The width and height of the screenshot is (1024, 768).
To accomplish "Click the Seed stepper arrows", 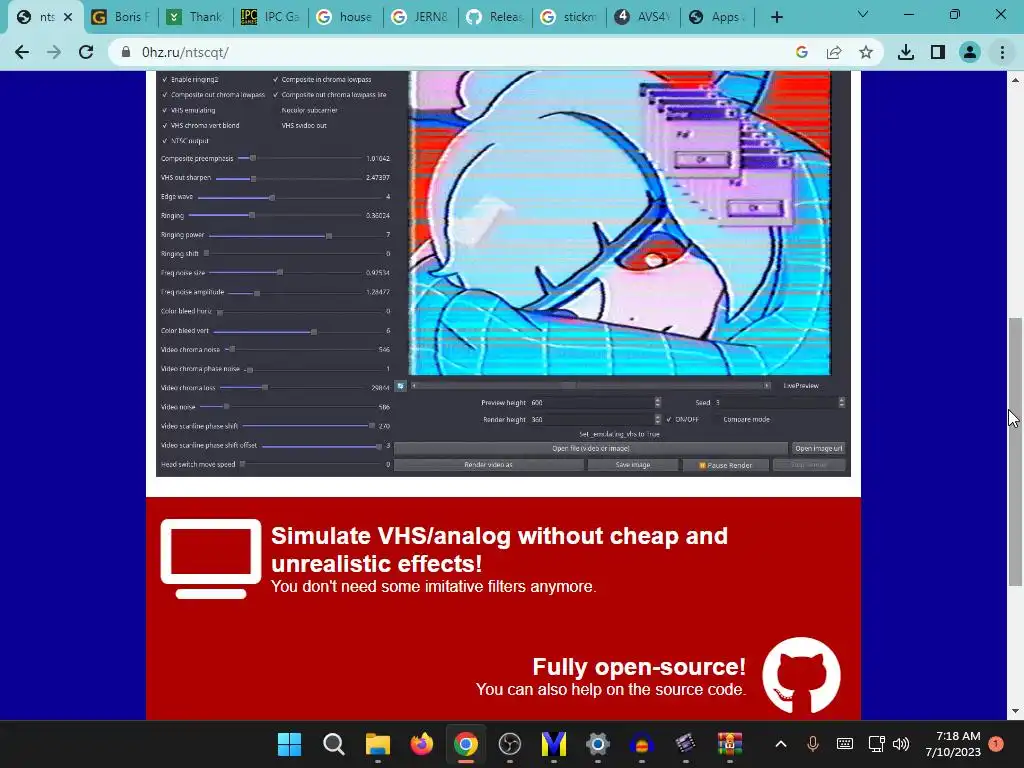I will click(x=842, y=403).
